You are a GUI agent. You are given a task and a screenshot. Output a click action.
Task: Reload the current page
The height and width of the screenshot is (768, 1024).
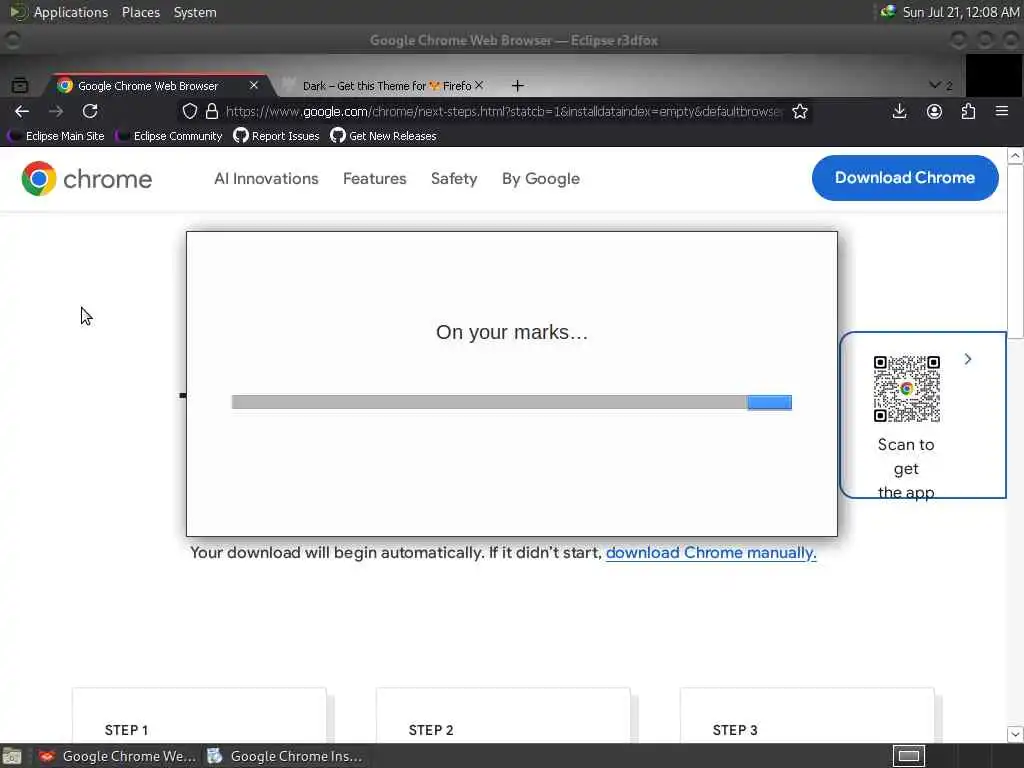pos(90,112)
